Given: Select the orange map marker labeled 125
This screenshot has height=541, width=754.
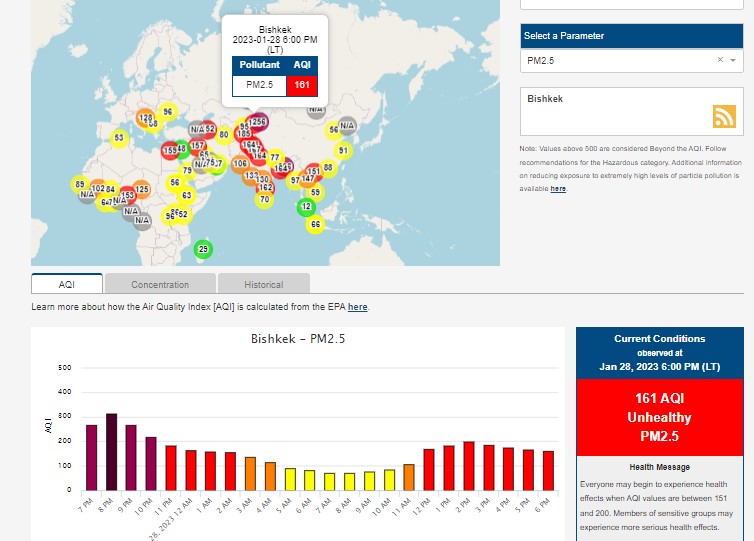Looking at the screenshot, I should point(141,189).
